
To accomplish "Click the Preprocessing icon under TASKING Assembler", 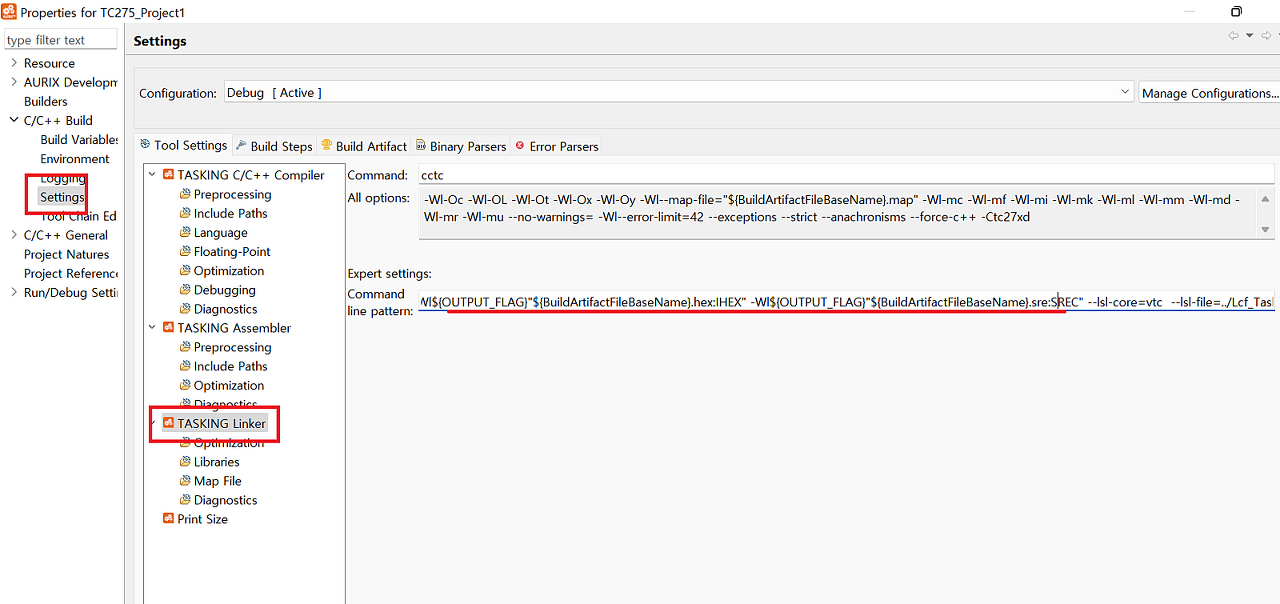I will (x=185, y=347).
